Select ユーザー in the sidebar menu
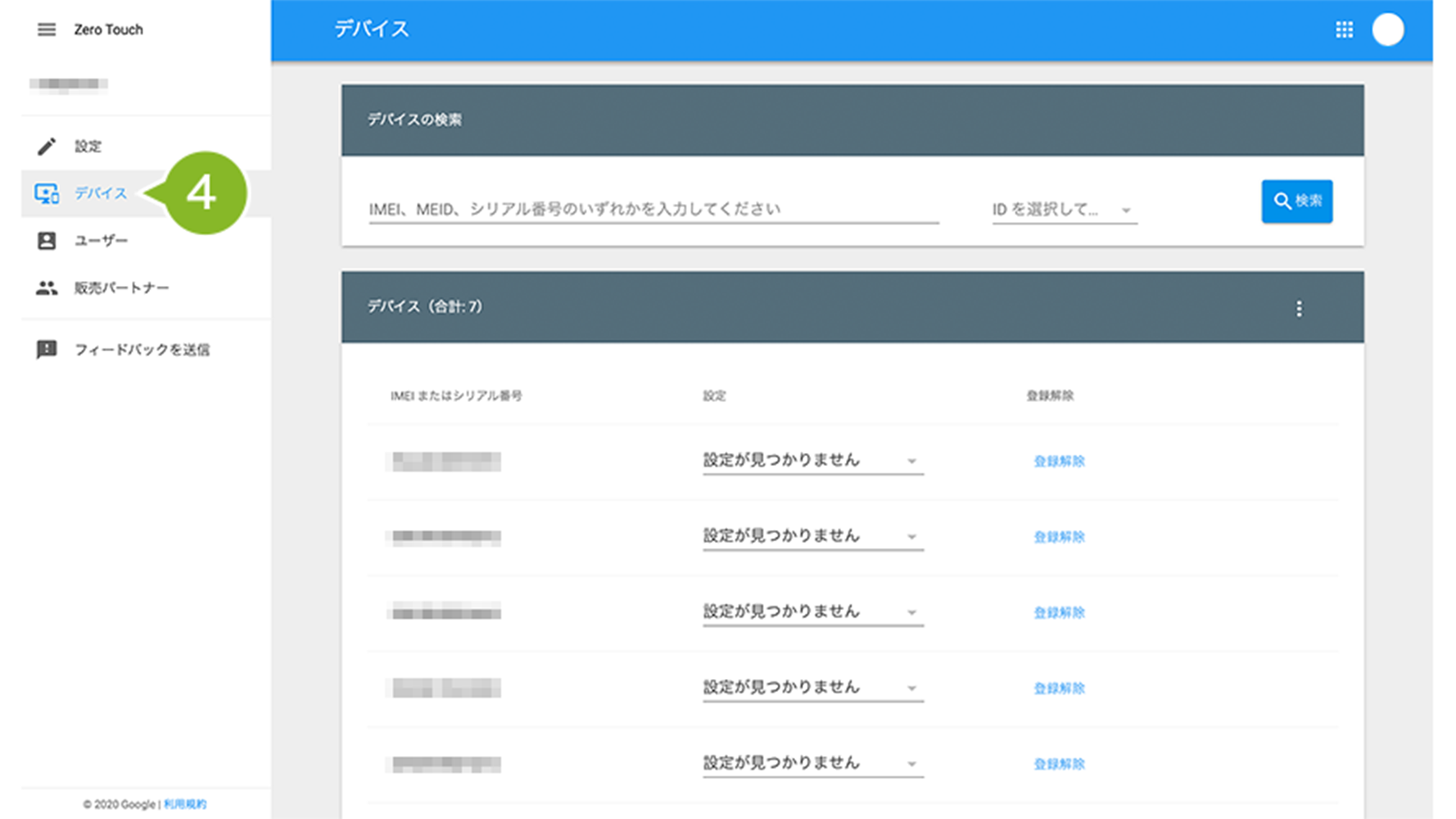Viewport: 1456px width, 819px height. 102,241
